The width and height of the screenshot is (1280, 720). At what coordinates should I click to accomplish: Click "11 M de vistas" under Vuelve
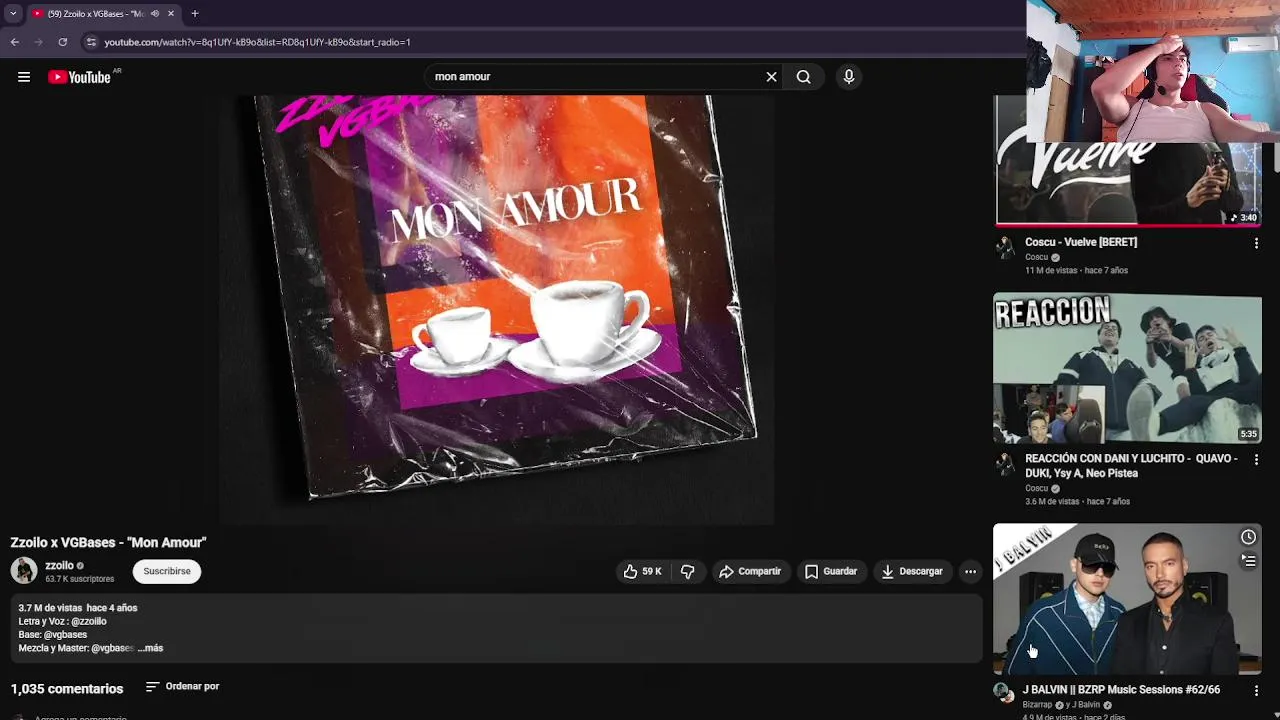[1051, 270]
